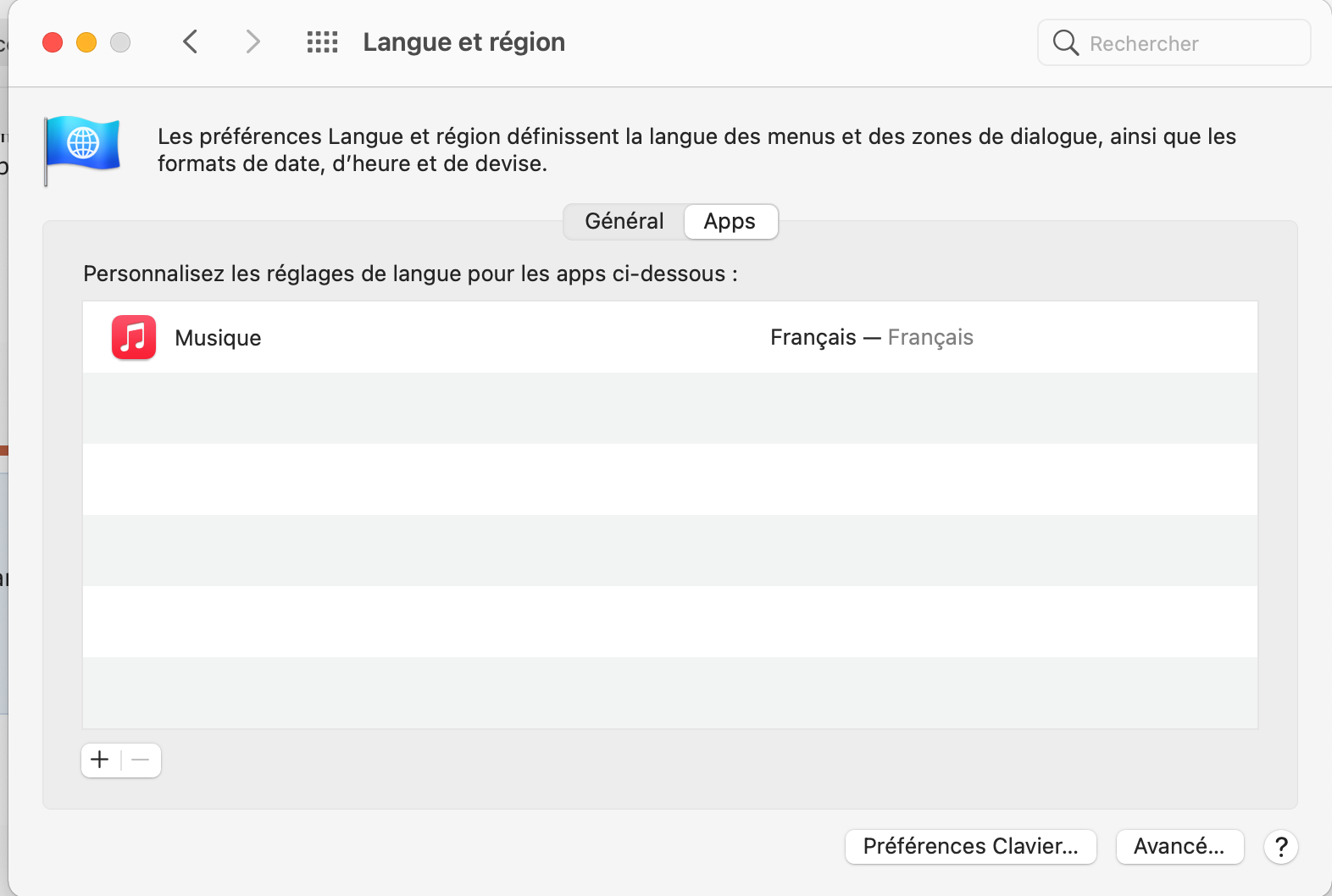Close the Langue et région window

[53, 42]
